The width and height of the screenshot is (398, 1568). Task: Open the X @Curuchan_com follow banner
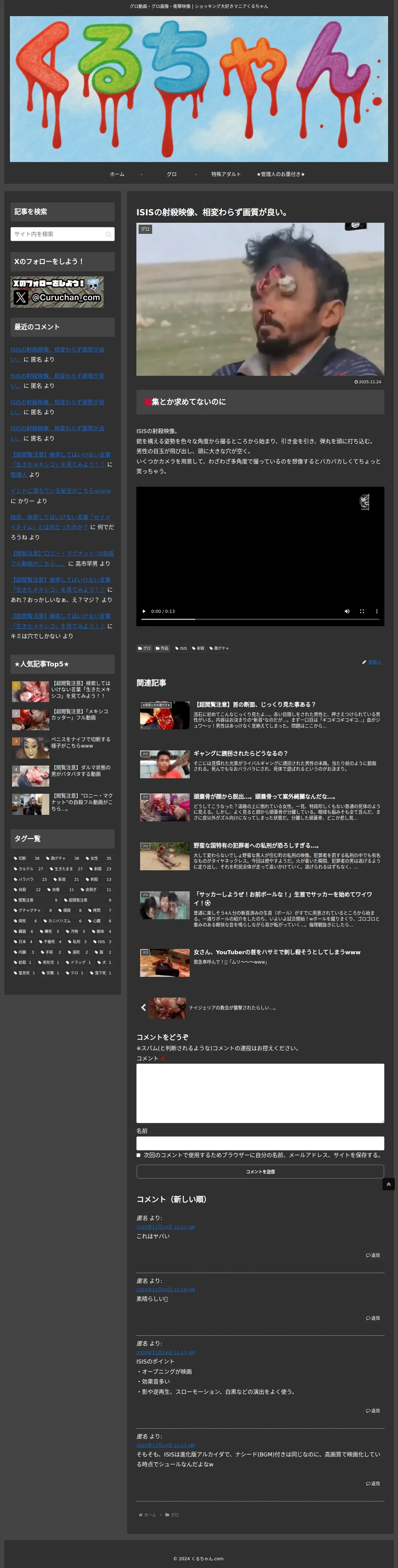57,292
